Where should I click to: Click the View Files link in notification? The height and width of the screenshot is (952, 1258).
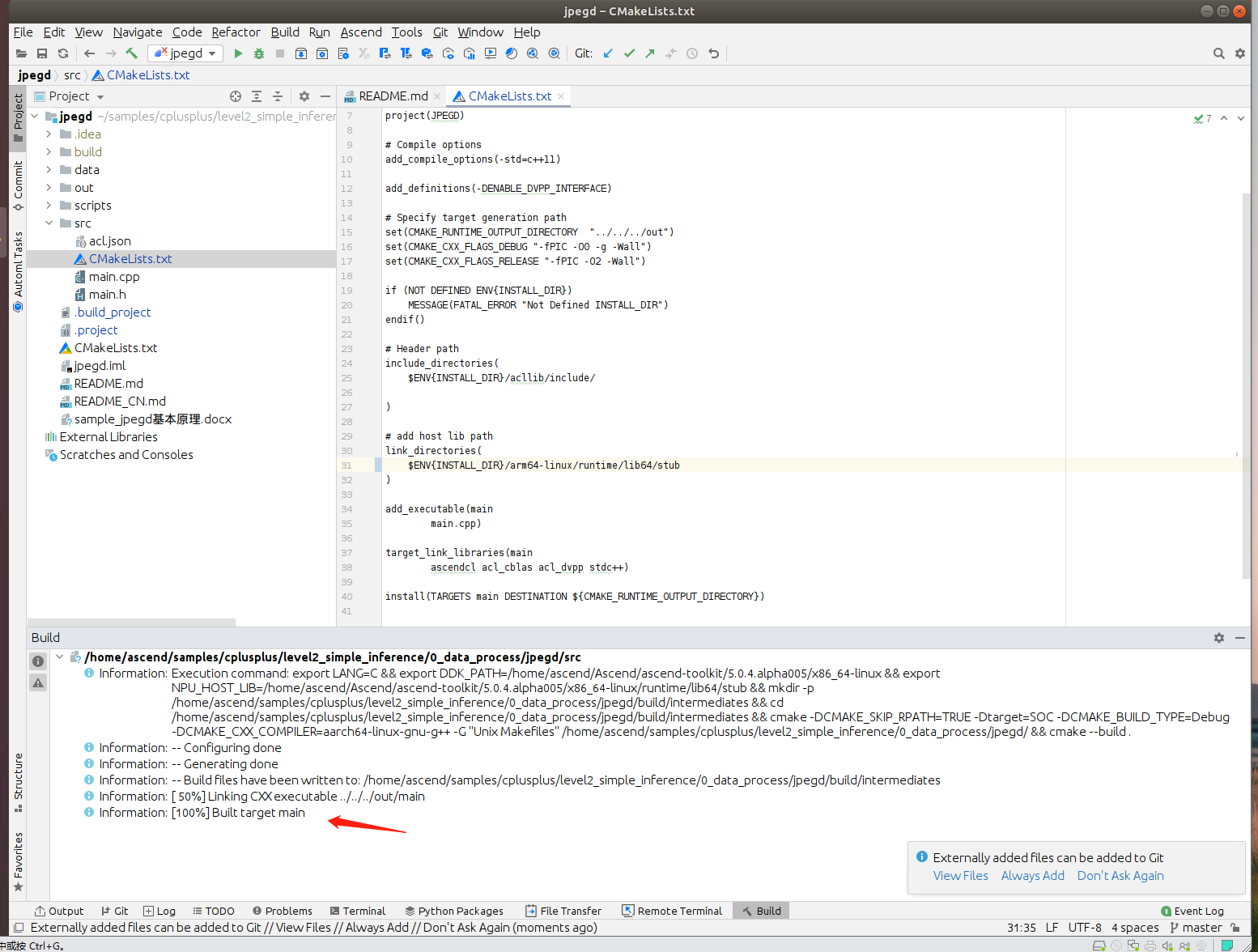(x=961, y=876)
